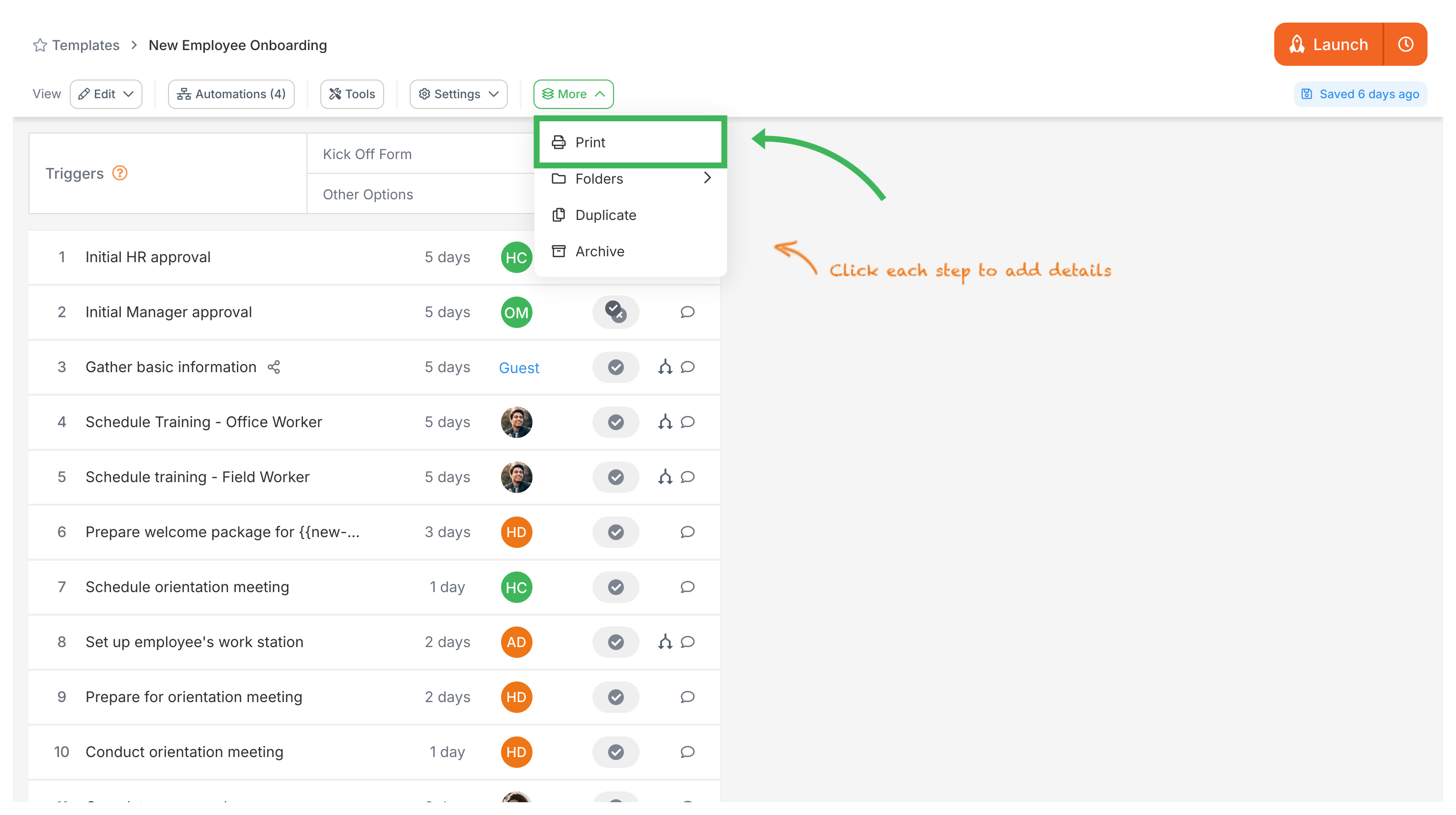Click the Launch button
Screen dimensions: 1456x815
(1329, 45)
